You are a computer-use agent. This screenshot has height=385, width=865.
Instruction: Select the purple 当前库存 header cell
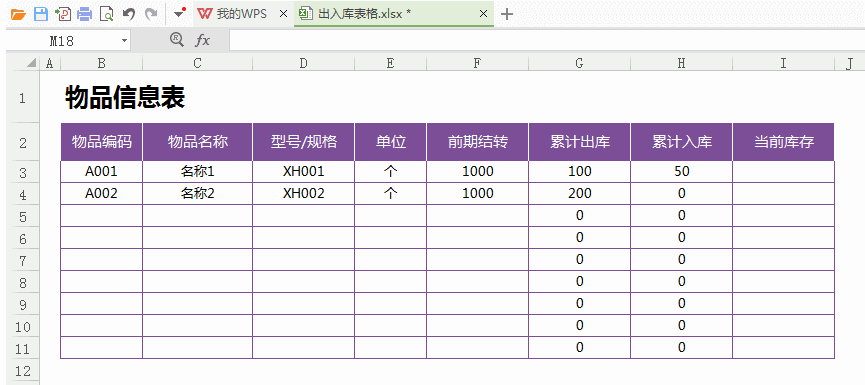coord(783,142)
